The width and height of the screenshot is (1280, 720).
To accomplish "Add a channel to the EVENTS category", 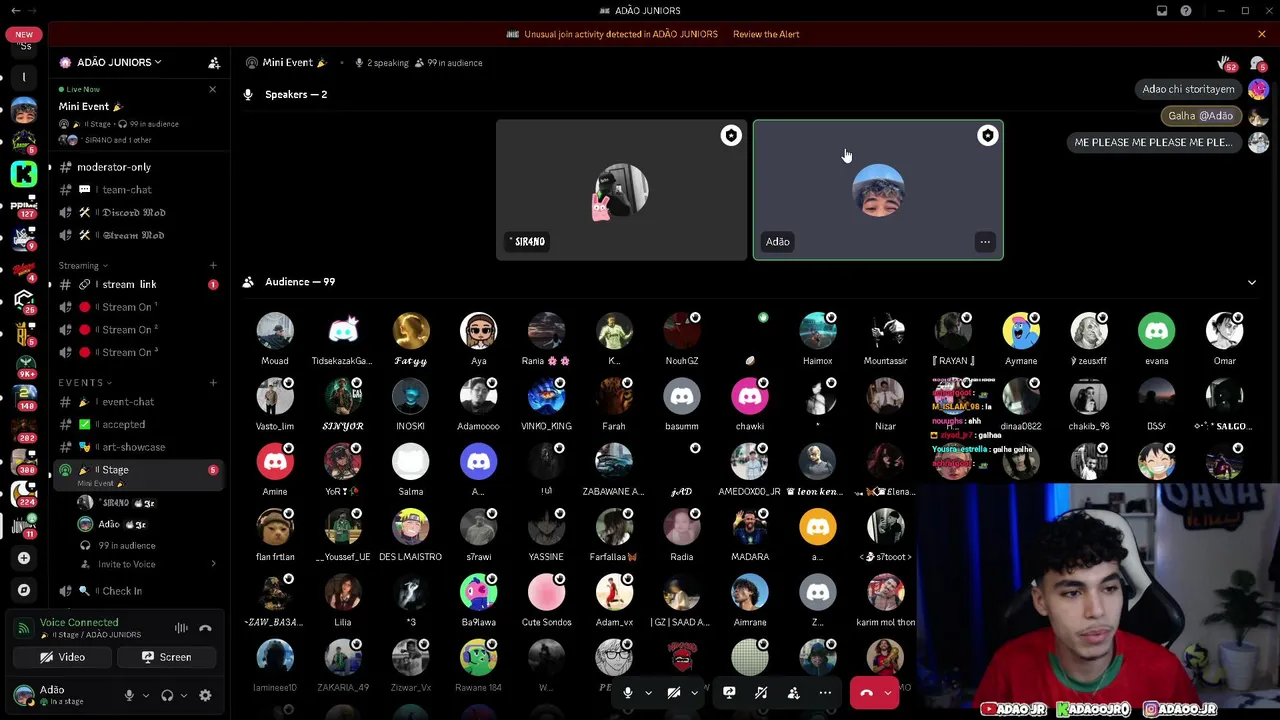I will (x=213, y=383).
